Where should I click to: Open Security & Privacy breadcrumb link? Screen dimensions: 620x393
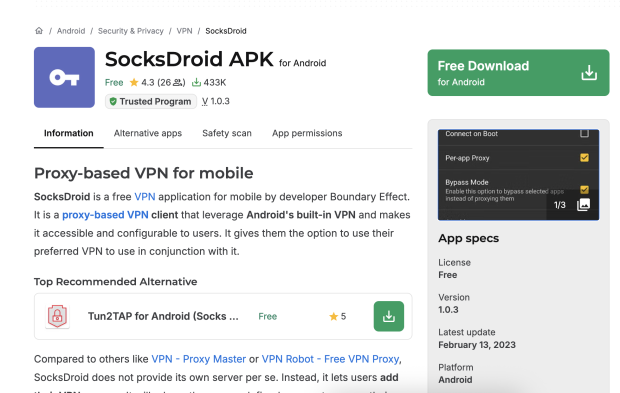130,31
